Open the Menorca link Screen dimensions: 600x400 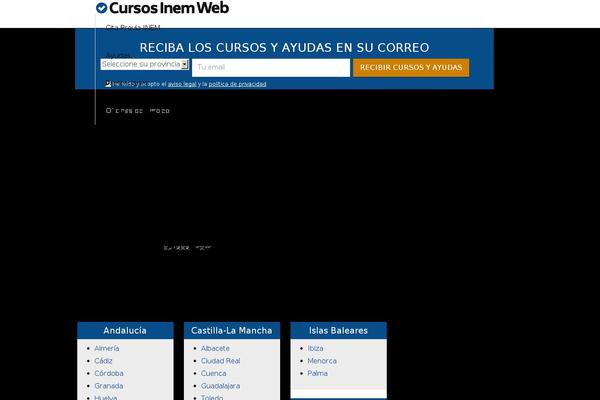tap(322, 361)
